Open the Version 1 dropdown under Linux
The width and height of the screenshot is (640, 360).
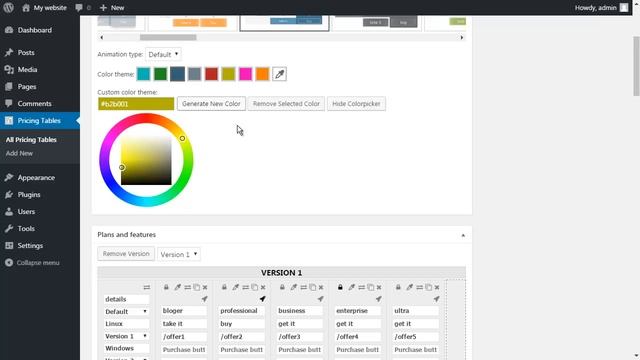click(126, 336)
